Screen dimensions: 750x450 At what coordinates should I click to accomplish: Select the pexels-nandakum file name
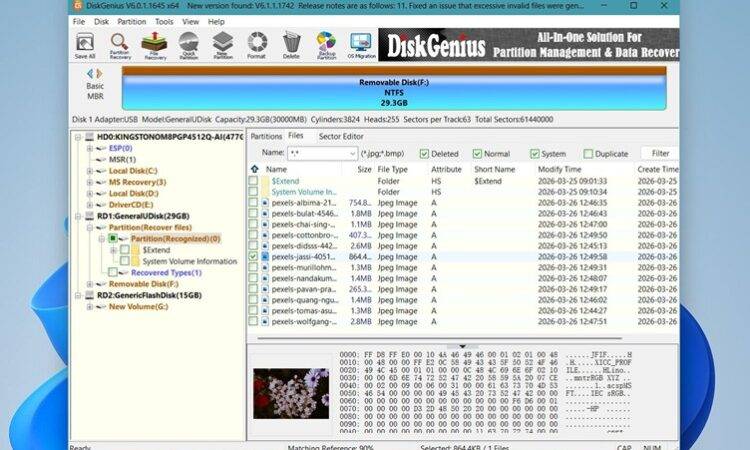[x=303, y=278]
